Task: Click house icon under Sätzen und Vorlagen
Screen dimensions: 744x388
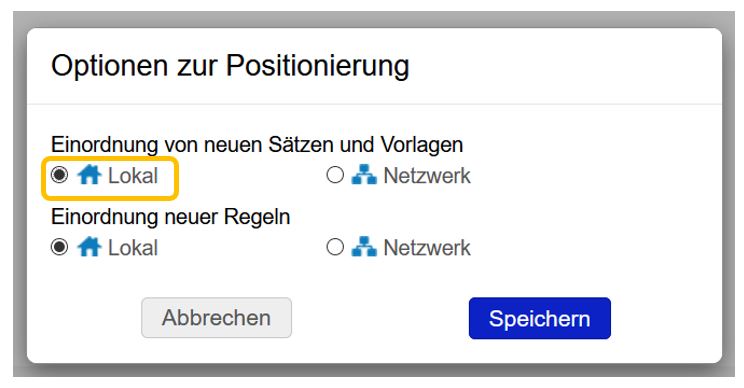Action: click(x=89, y=175)
